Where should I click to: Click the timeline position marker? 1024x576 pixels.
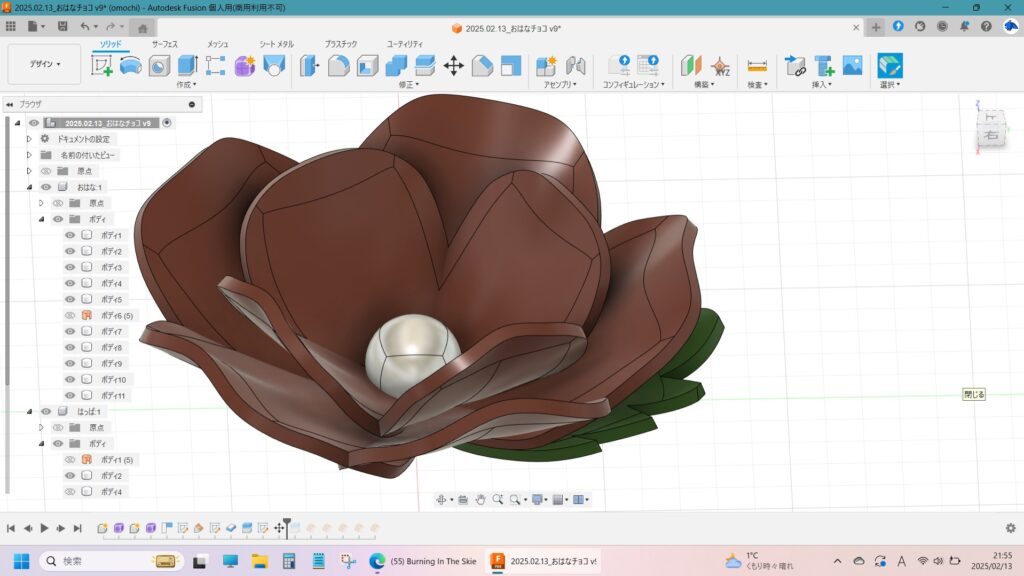287,524
